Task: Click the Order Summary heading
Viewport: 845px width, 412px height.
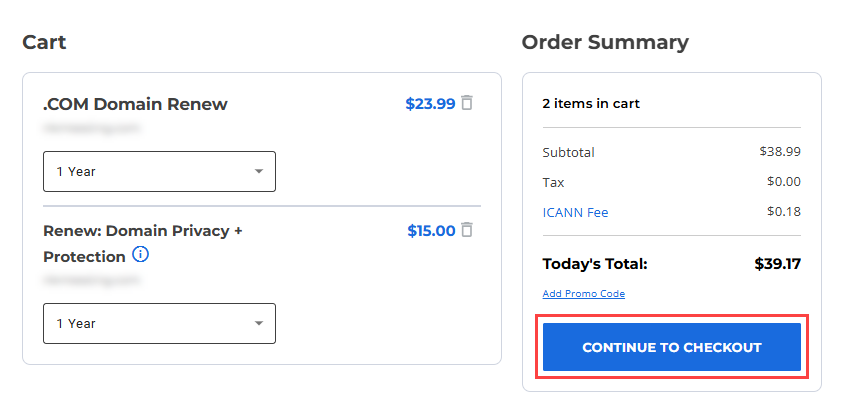Action: point(605,42)
